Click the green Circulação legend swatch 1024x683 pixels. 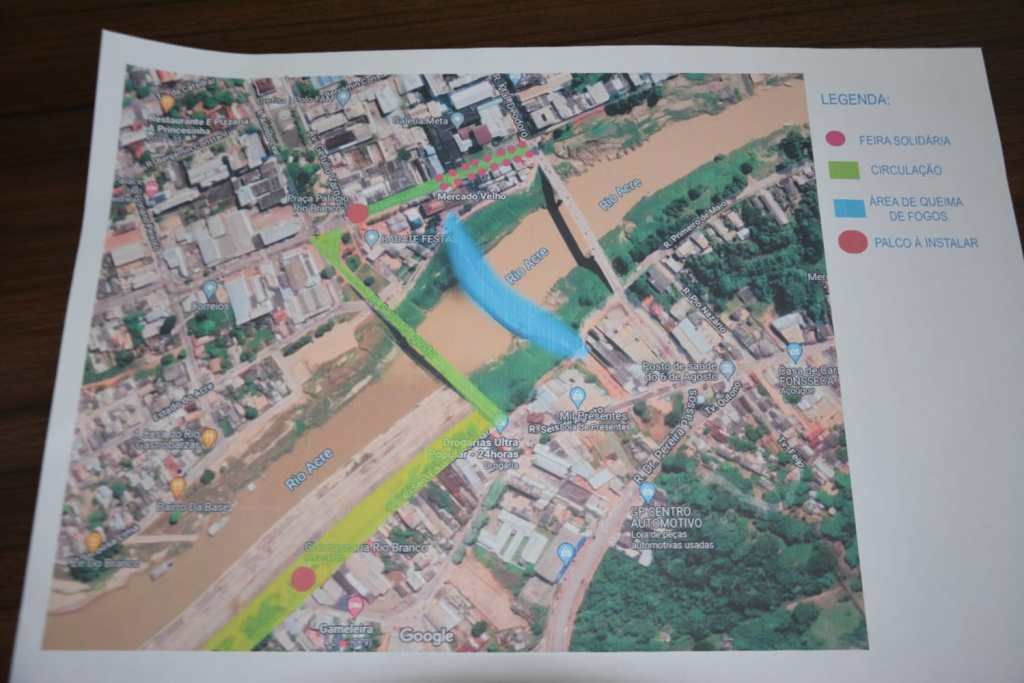click(x=843, y=171)
